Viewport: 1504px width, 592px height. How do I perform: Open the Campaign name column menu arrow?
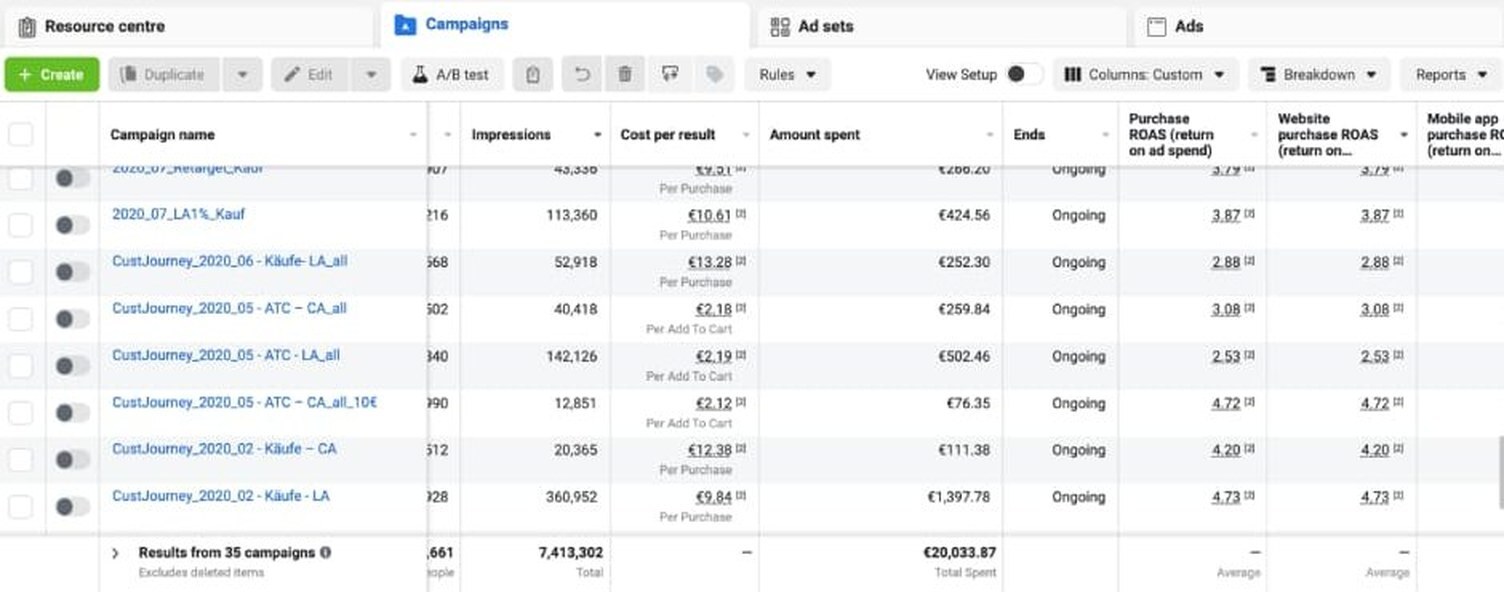(414, 135)
